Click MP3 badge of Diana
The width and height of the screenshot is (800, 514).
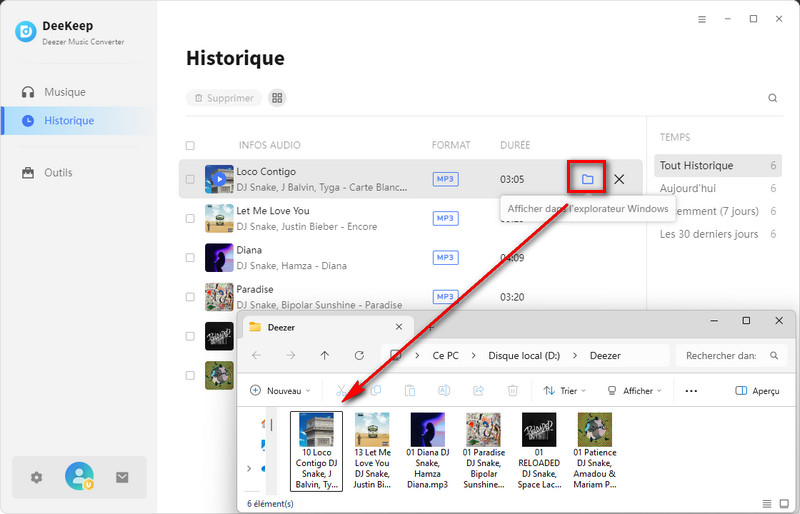pyautogui.click(x=445, y=258)
